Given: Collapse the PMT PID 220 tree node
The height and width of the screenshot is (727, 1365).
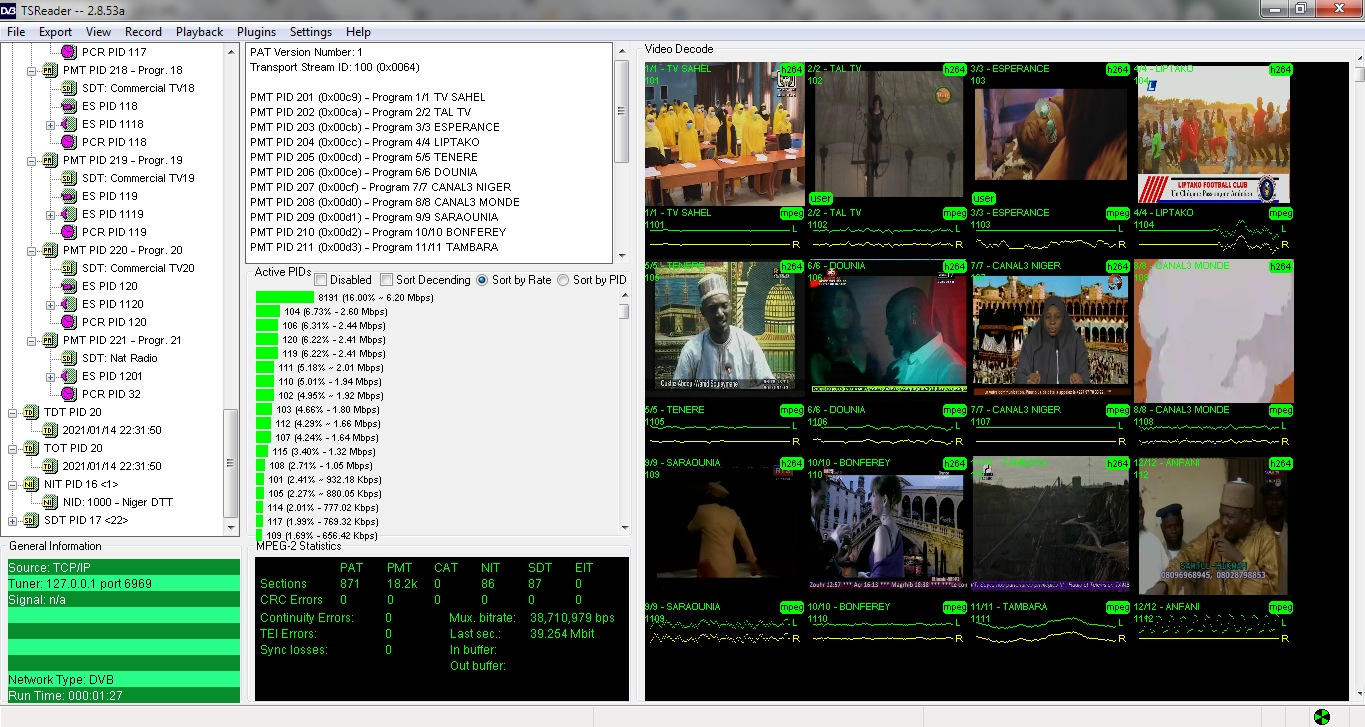Looking at the screenshot, I should (x=32, y=250).
